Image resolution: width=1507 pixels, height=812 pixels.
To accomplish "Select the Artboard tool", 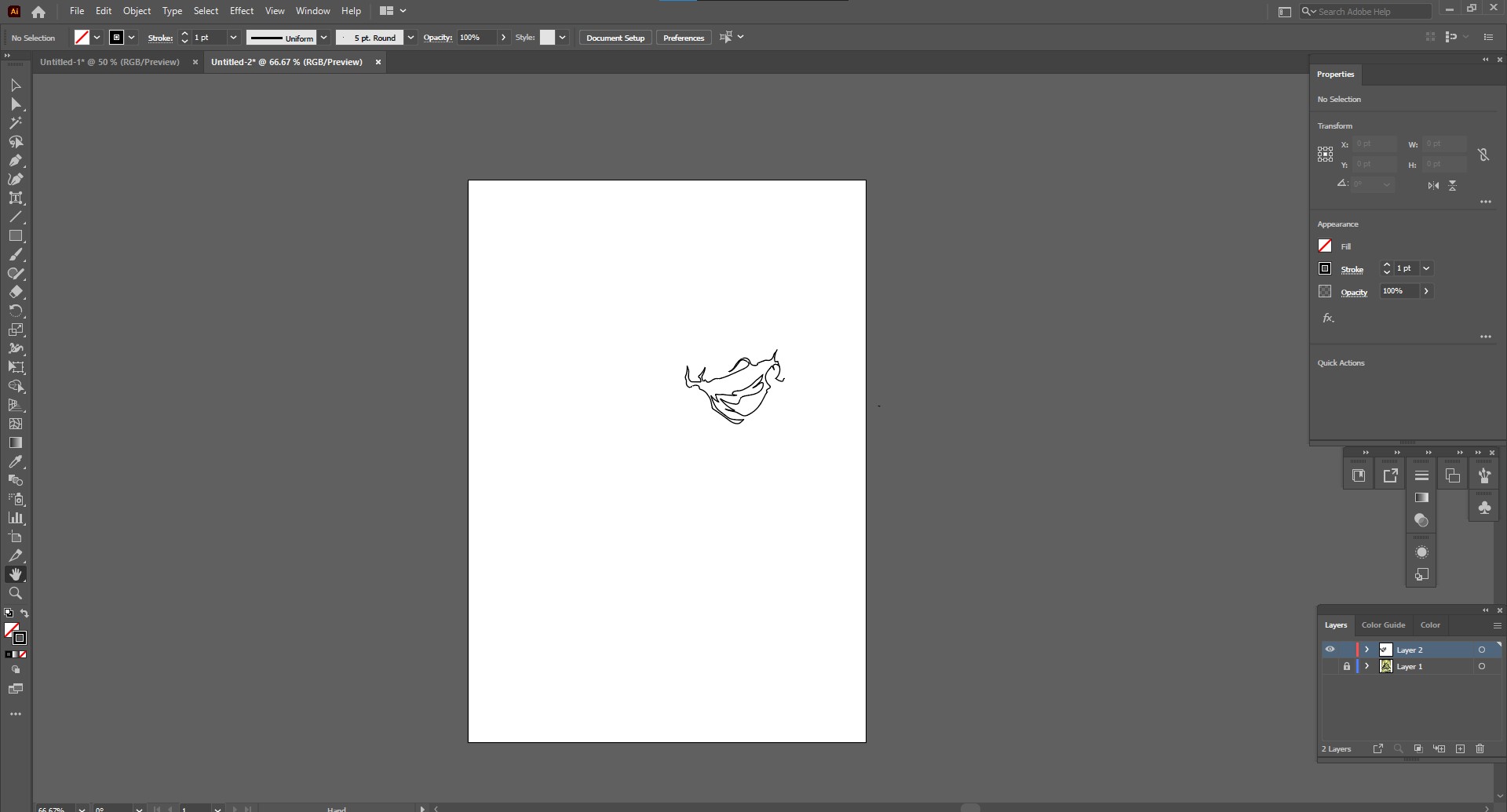I will (16, 537).
